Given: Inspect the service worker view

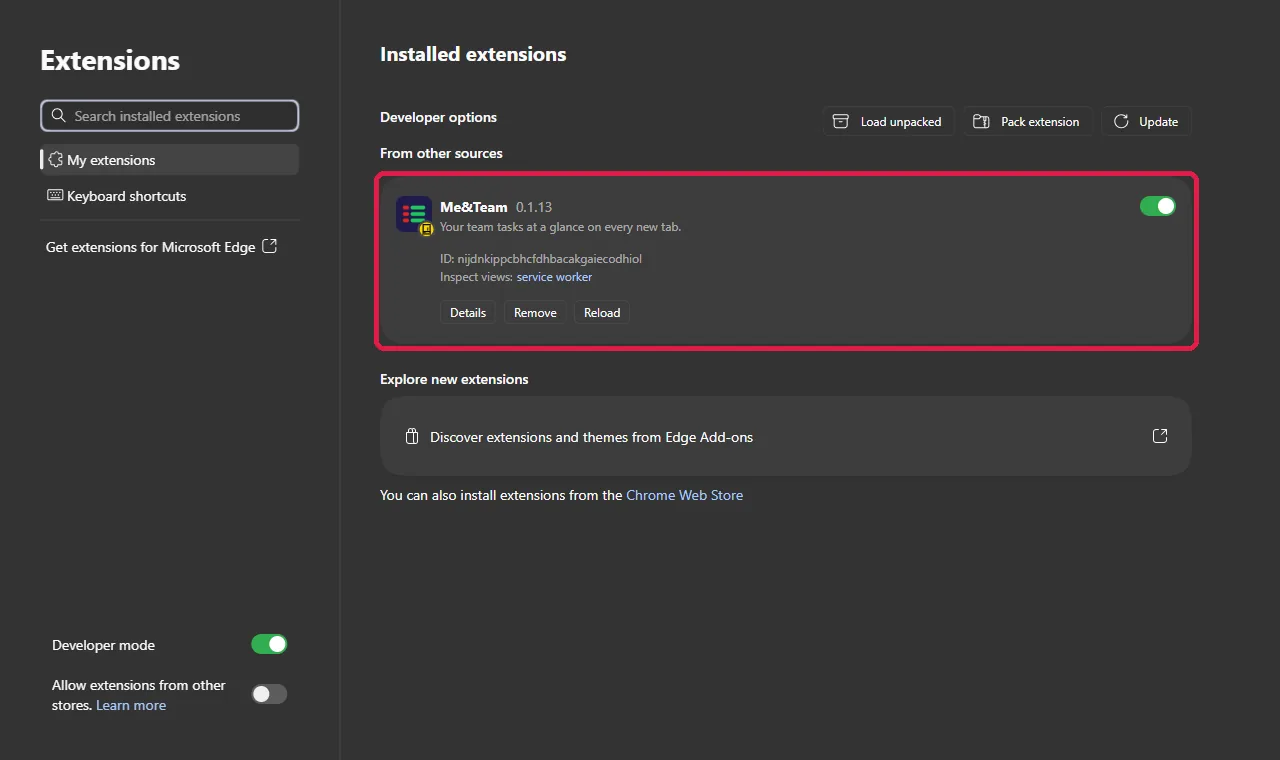Looking at the screenshot, I should point(554,277).
